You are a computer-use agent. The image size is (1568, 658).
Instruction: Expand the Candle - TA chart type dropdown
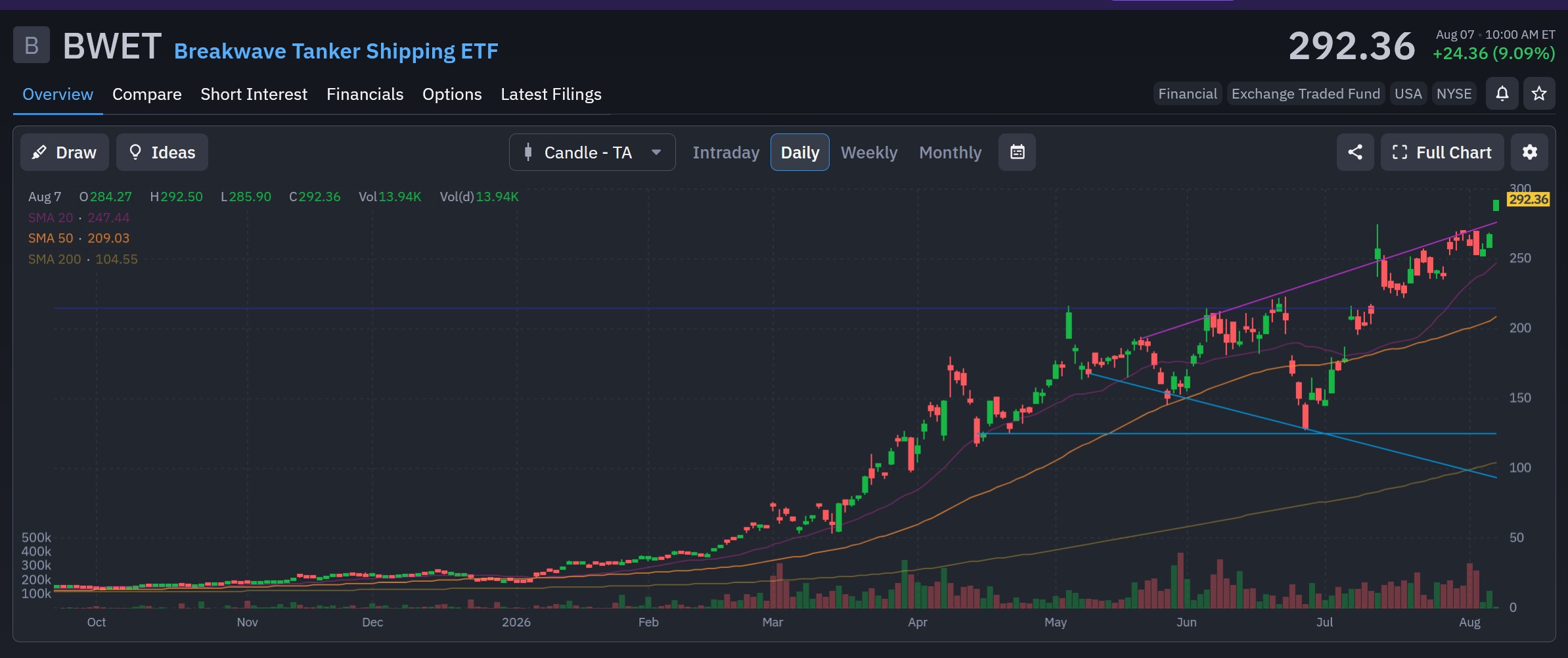coord(592,153)
